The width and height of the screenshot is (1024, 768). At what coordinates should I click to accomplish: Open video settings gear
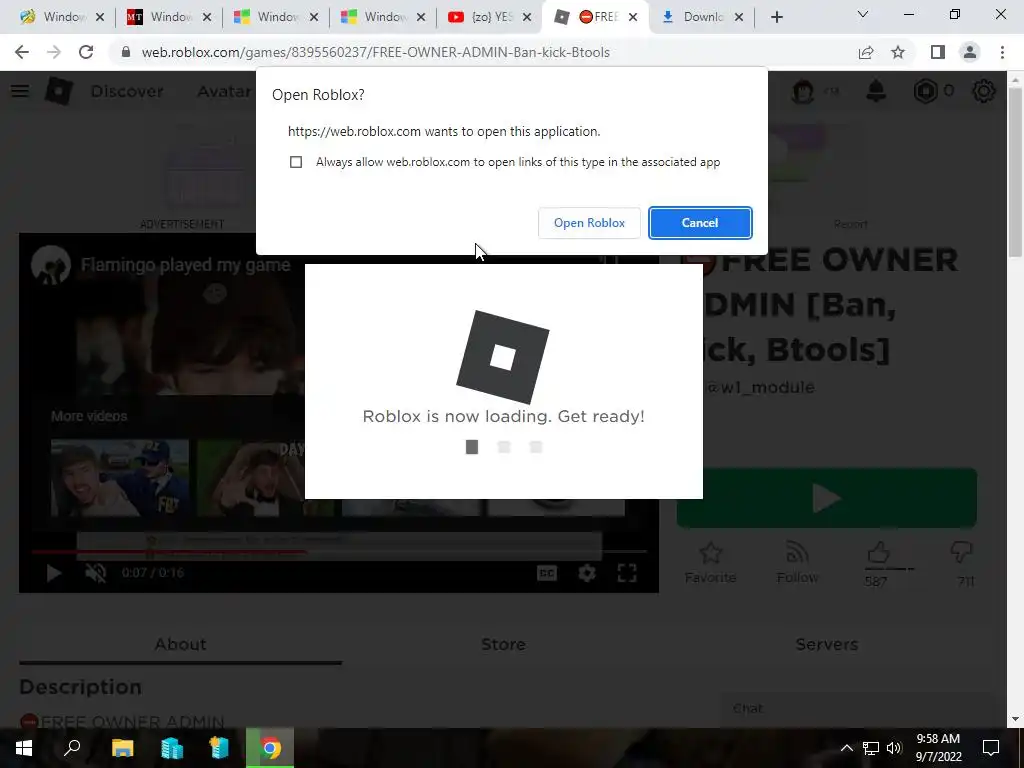coord(587,573)
